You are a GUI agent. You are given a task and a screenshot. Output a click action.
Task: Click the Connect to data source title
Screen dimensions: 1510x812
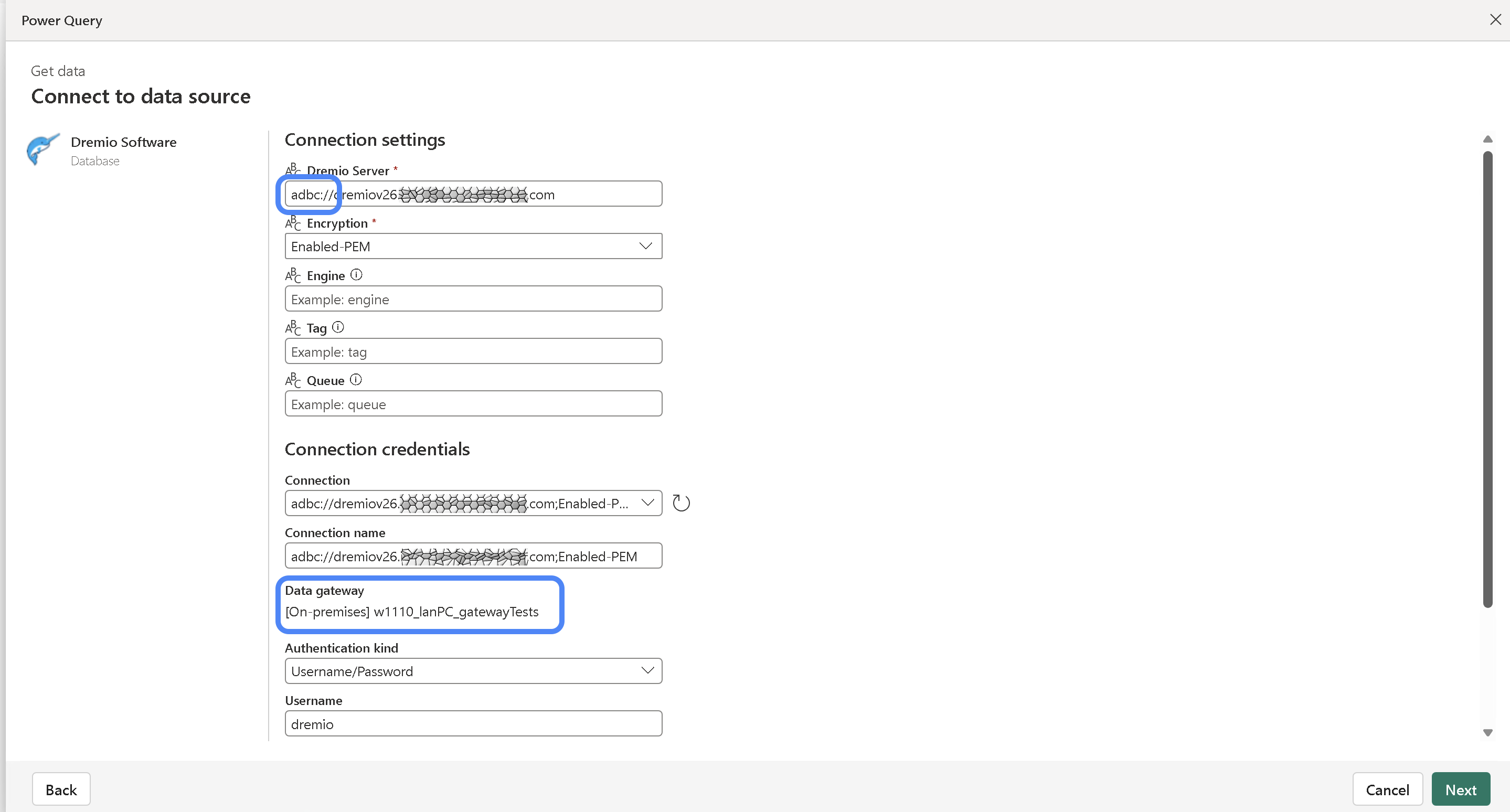(141, 96)
